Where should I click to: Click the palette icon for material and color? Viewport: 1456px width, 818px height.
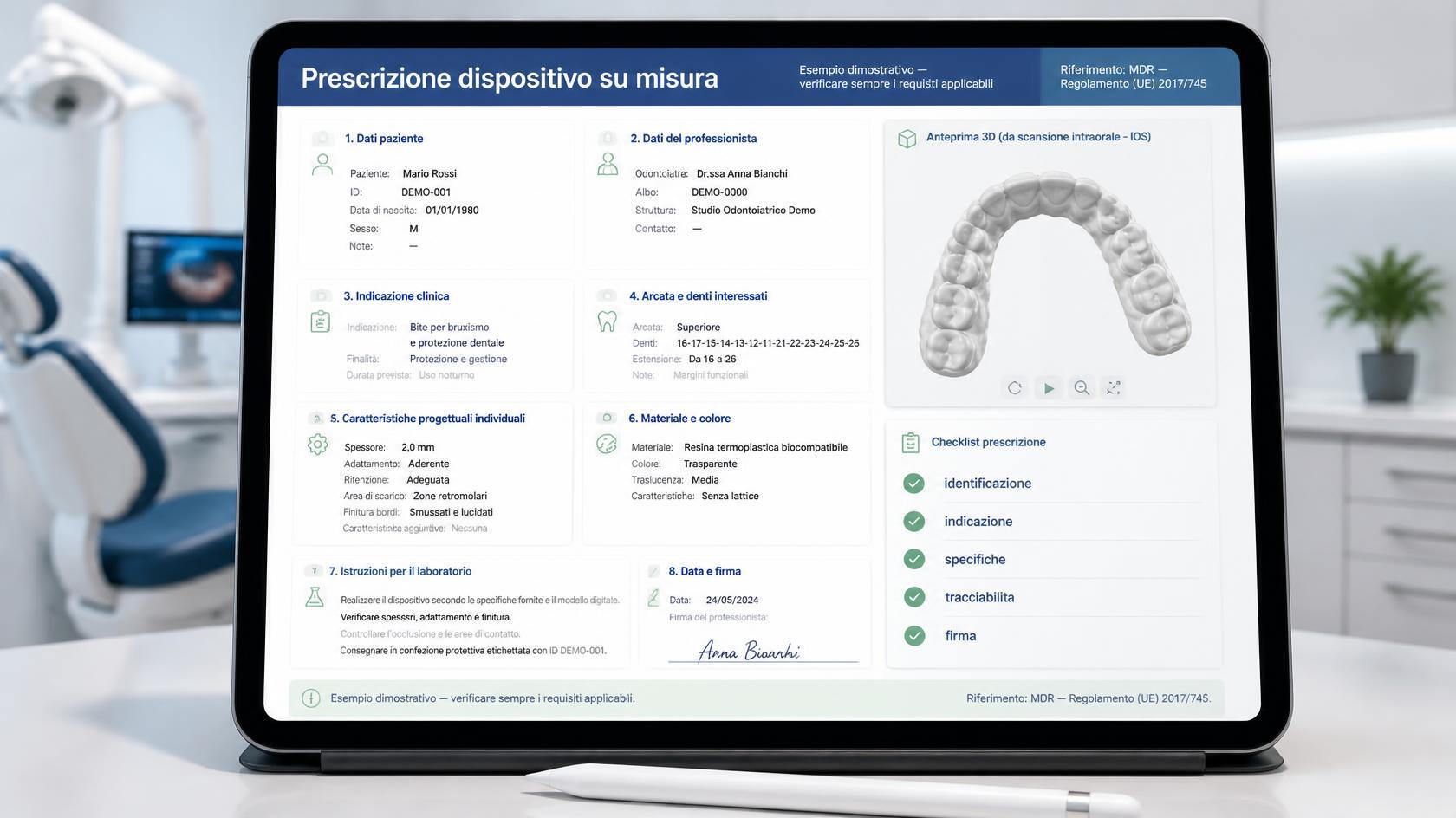(607, 444)
